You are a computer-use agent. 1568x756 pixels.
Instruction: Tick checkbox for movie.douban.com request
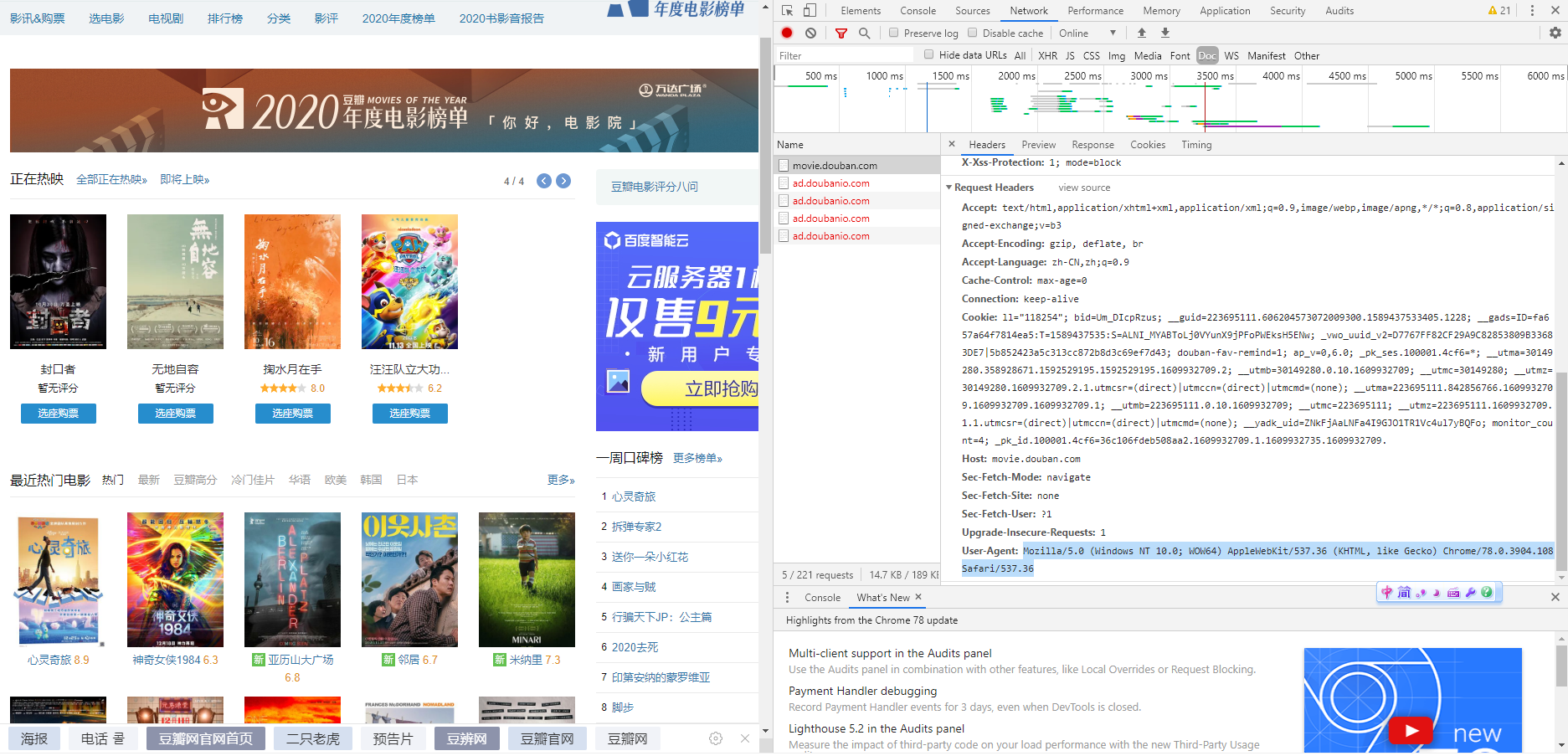click(x=784, y=166)
